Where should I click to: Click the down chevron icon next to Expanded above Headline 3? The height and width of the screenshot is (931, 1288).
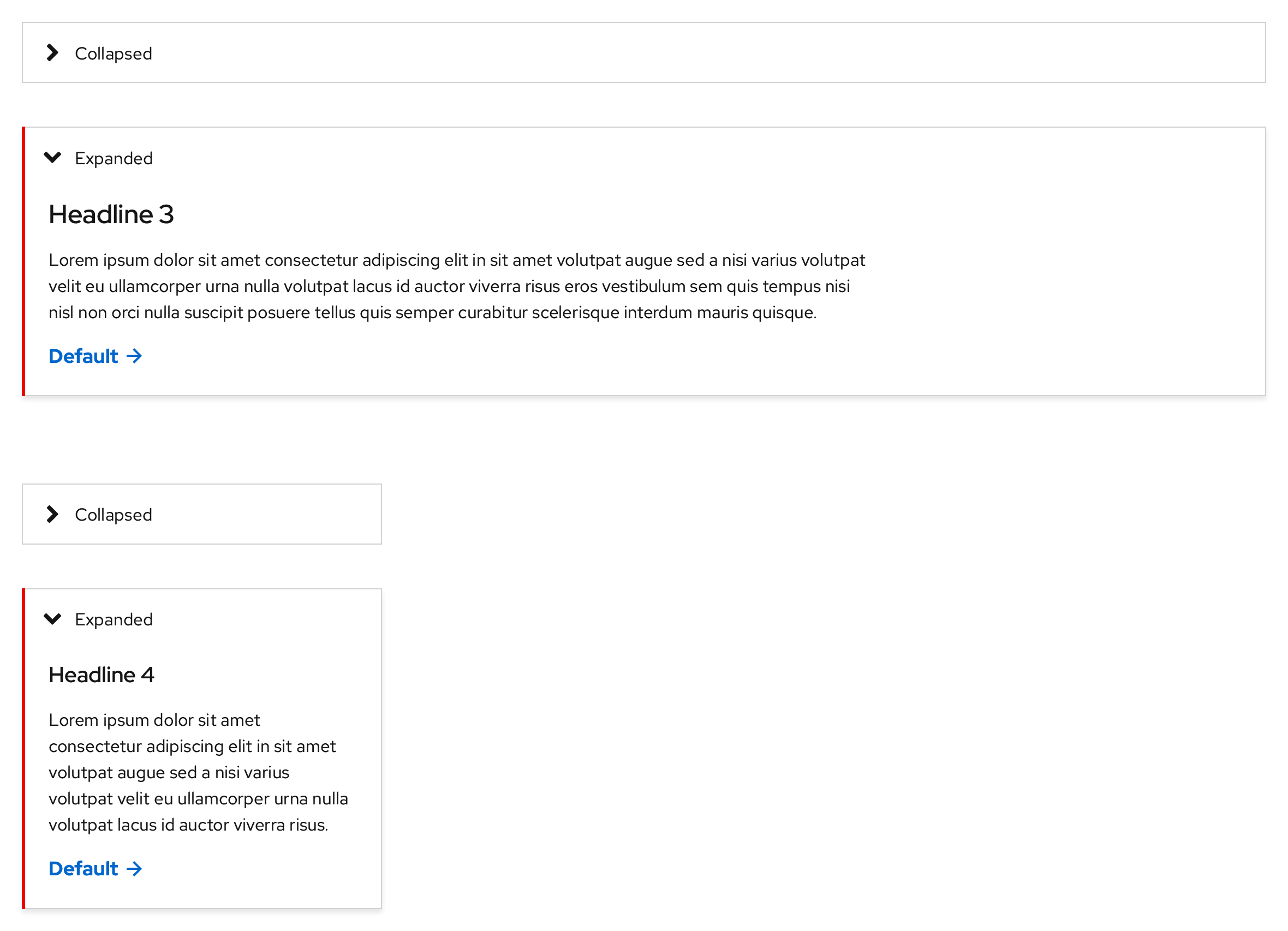coord(54,157)
